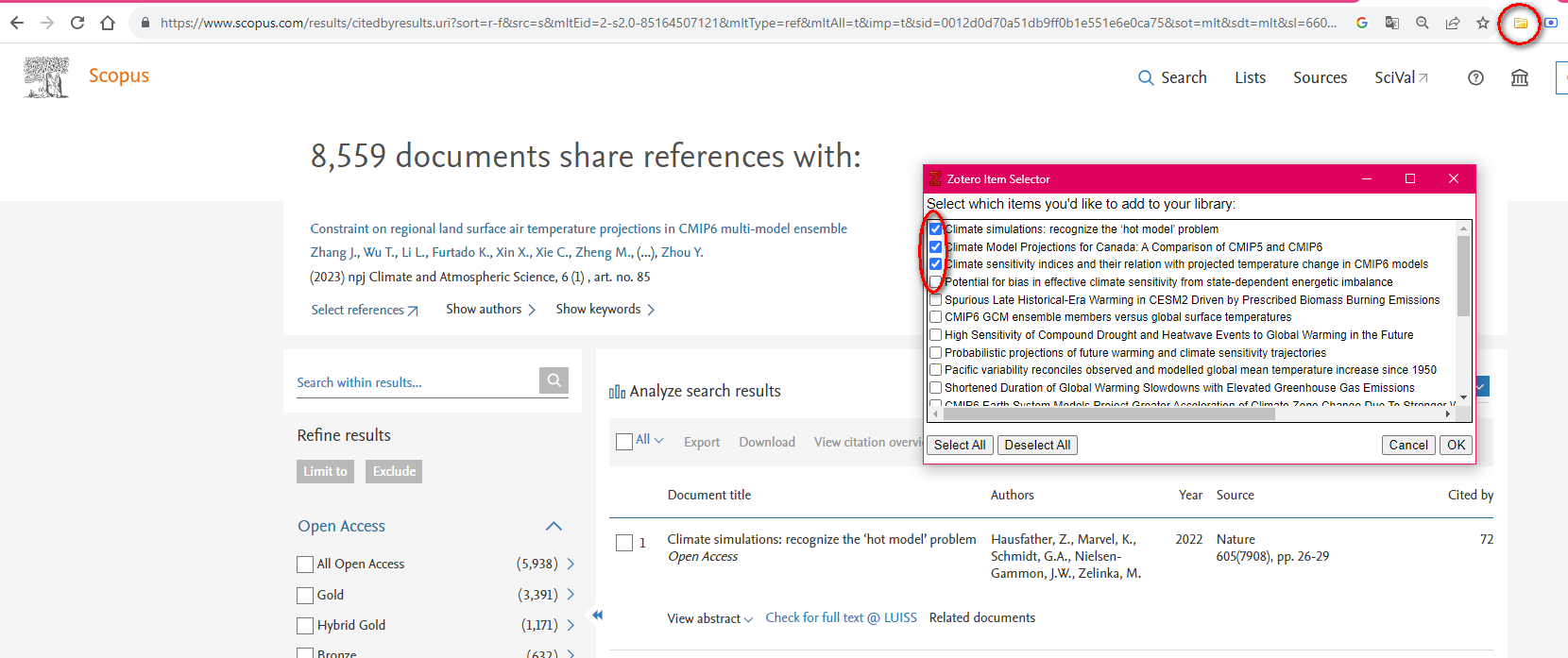Go to the browser home page icon
This screenshot has height=658, width=1568.
[108, 23]
